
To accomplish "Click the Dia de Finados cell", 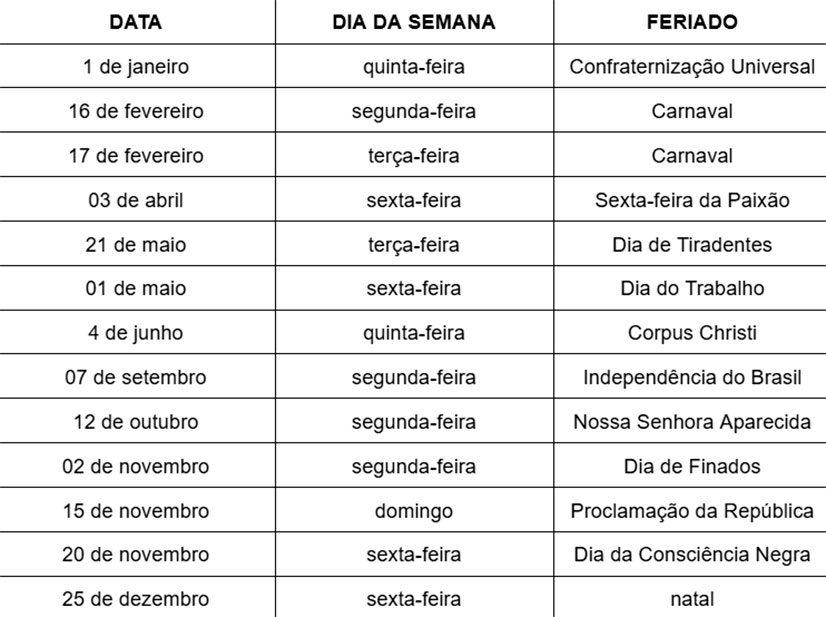I will click(691, 466).
